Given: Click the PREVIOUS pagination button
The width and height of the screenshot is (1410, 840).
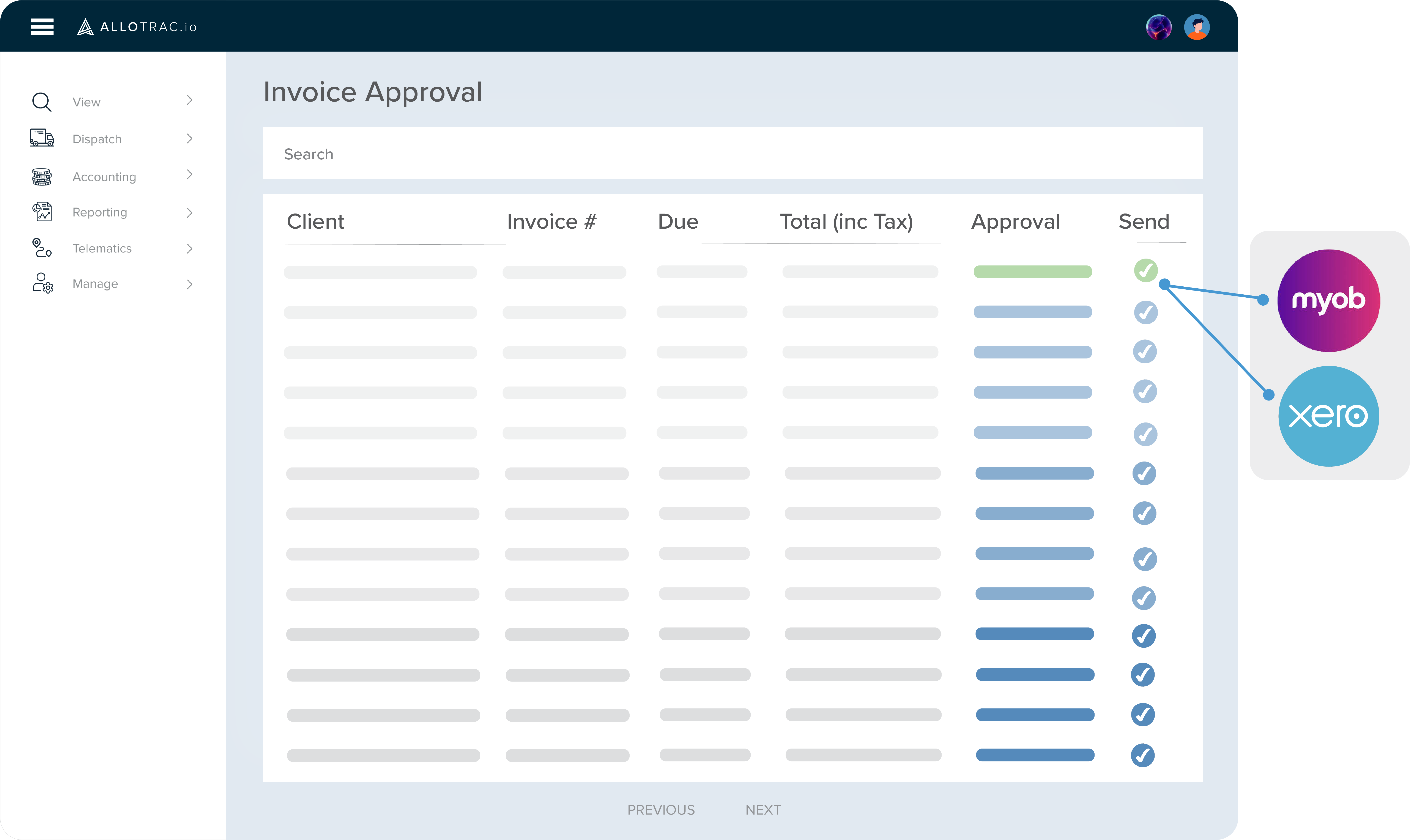Looking at the screenshot, I should (661, 809).
